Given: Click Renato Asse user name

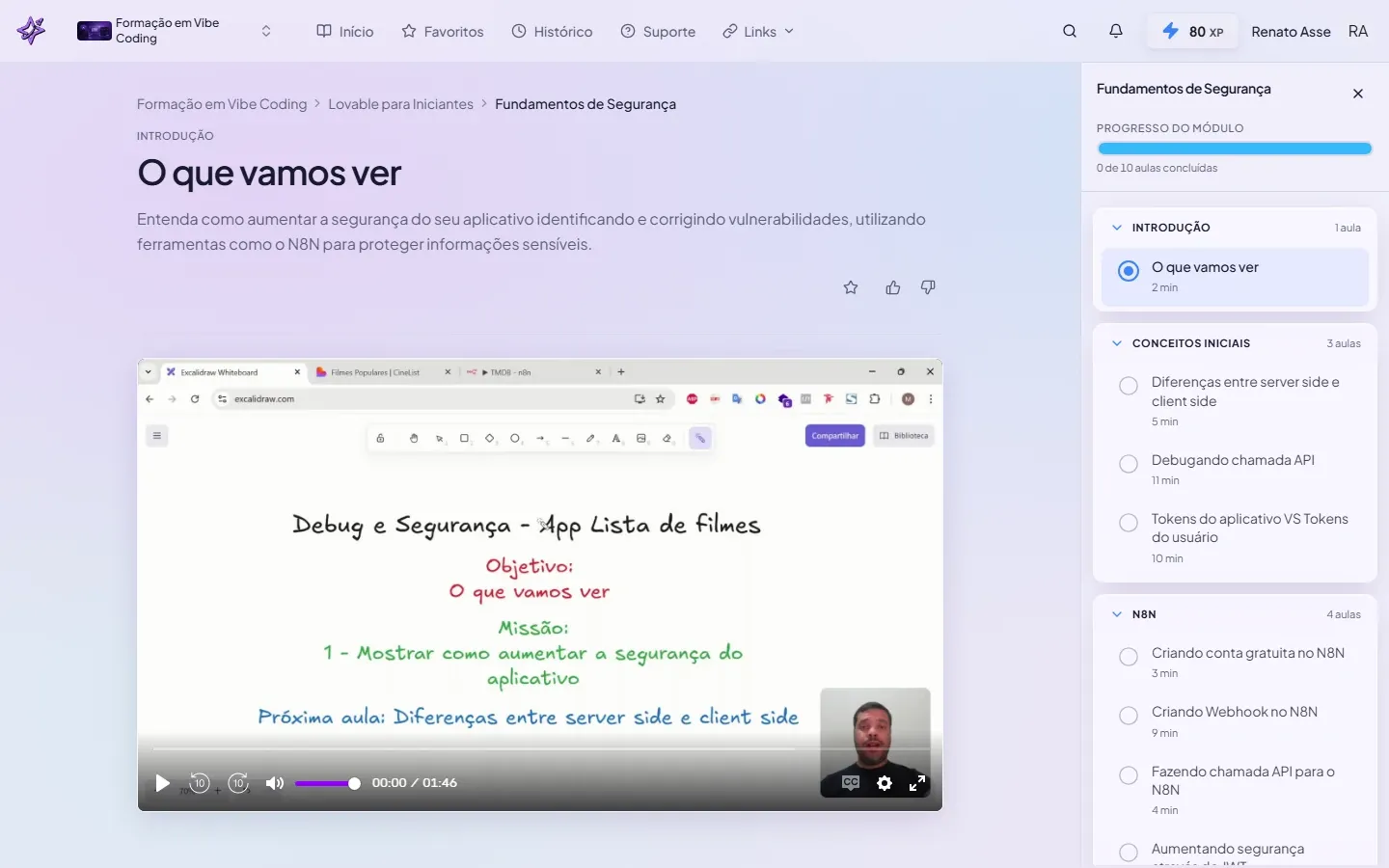Looking at the screenshot, I should click(x=1291, y=32).
